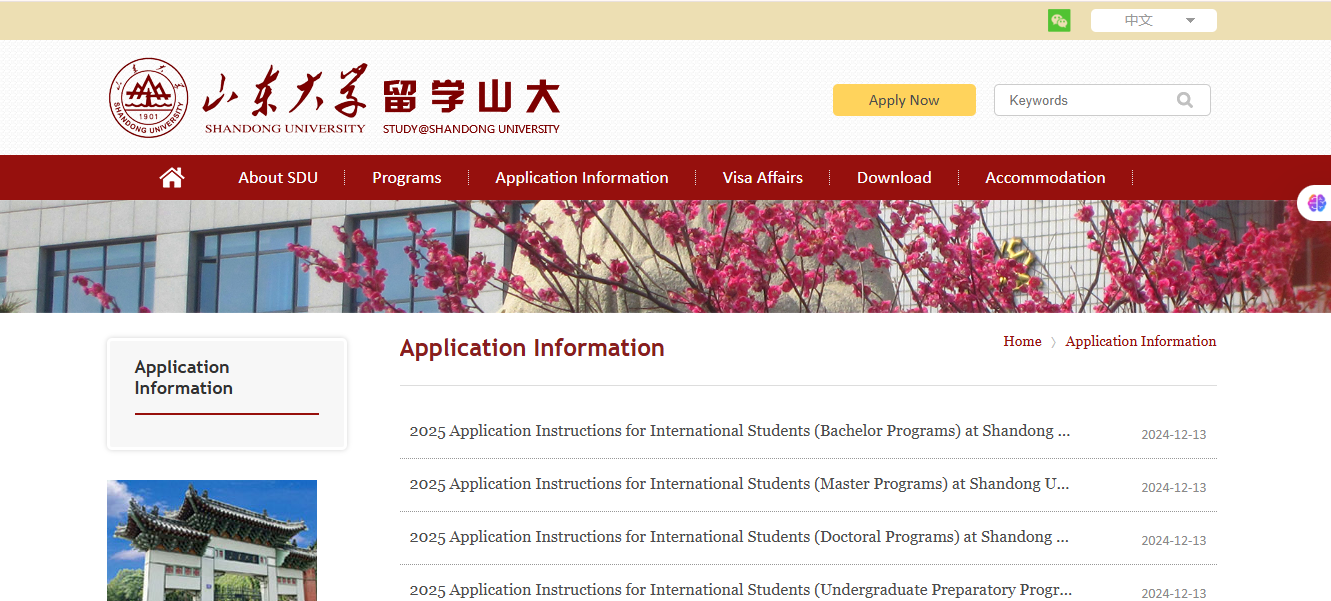
Task: Open the Bachelor Programs application instructions link
Action: (x=739, y=431)
